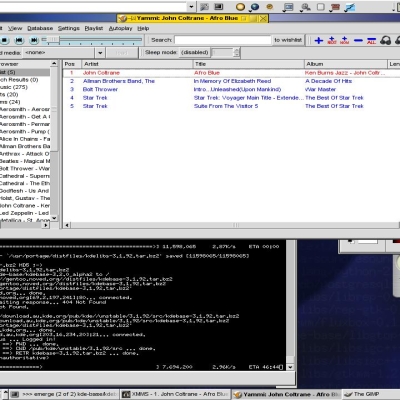Viewport: 400px width, 400px height.
Task: Select "Anthrax - Attack O" album entry
Action: tap(25, 154)
